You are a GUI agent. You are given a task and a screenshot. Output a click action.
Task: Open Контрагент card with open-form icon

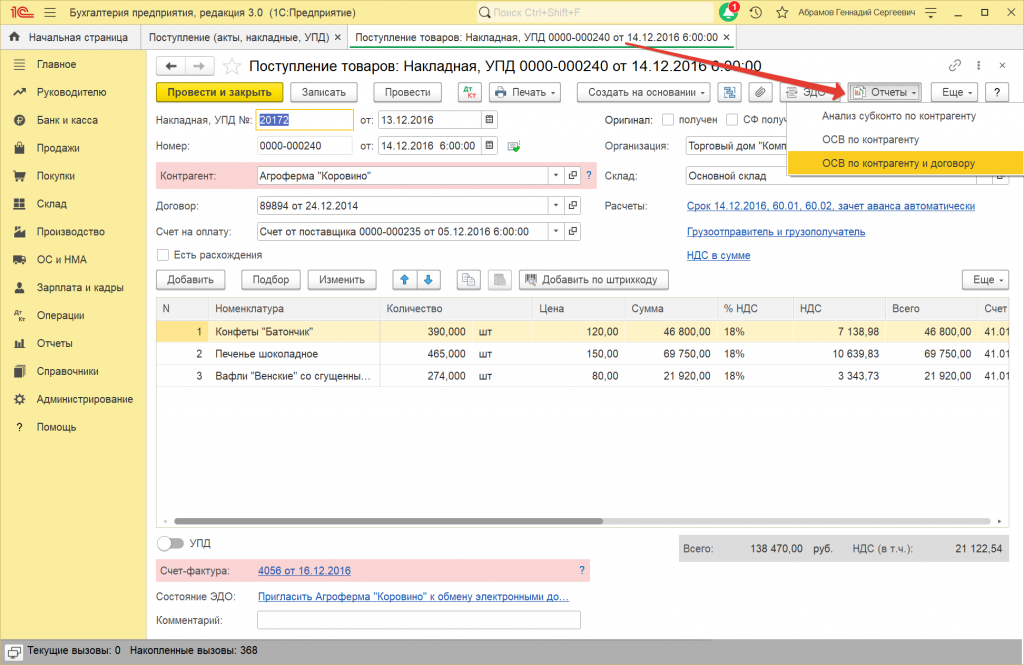click(x=573, y=175)
